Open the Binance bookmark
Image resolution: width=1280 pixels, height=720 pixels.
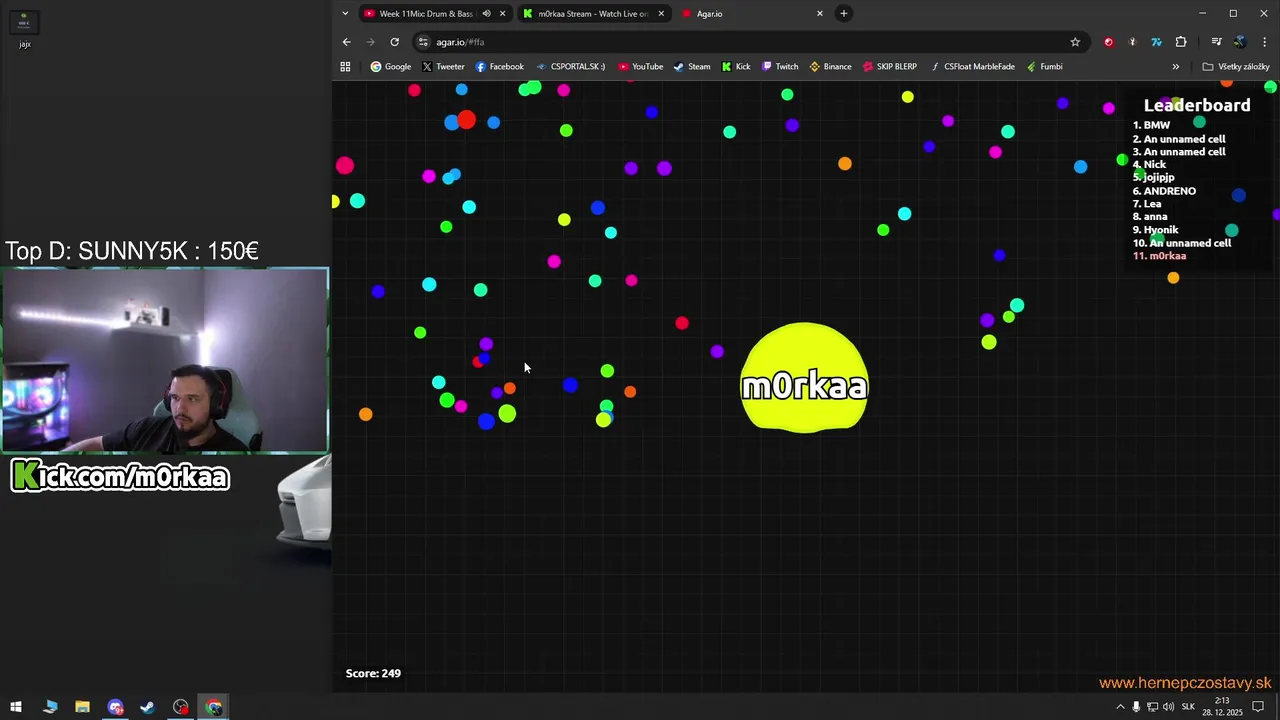(830, 67)
